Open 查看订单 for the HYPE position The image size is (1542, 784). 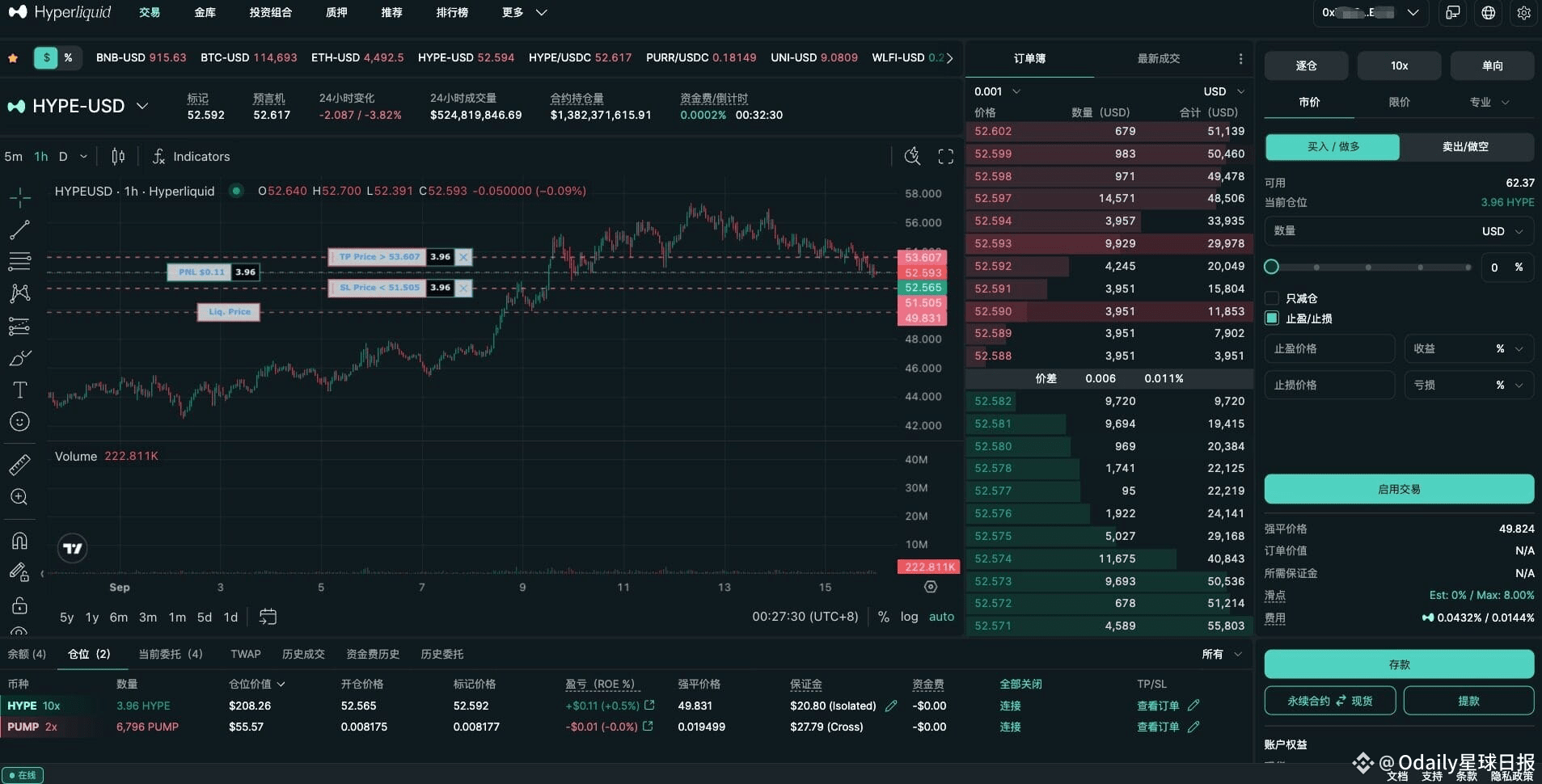[x=1159, y=706]
